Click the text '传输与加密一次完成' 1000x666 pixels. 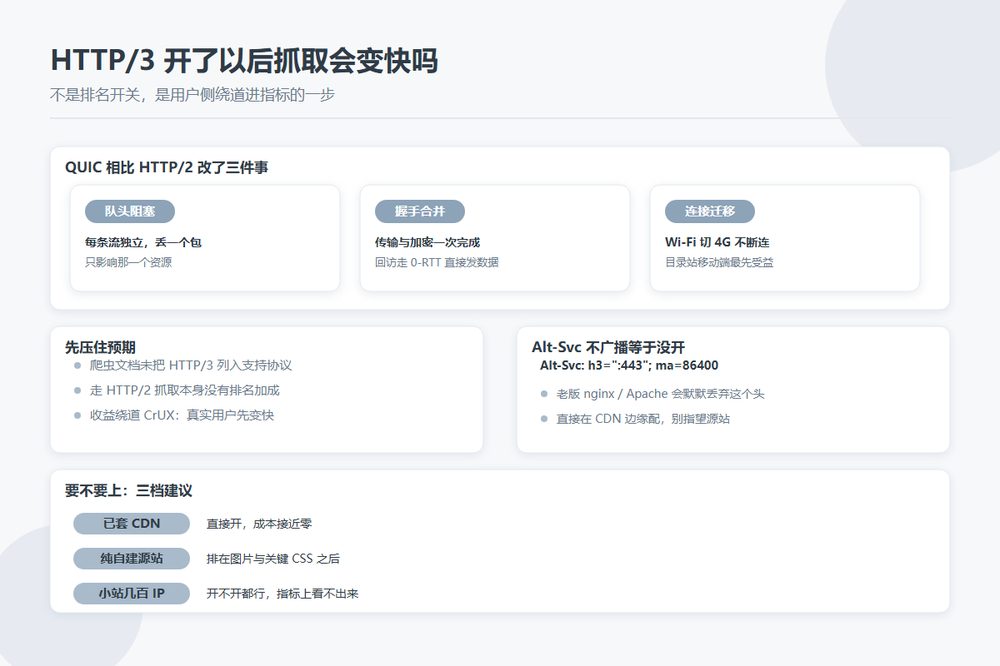tap(427, 242)
